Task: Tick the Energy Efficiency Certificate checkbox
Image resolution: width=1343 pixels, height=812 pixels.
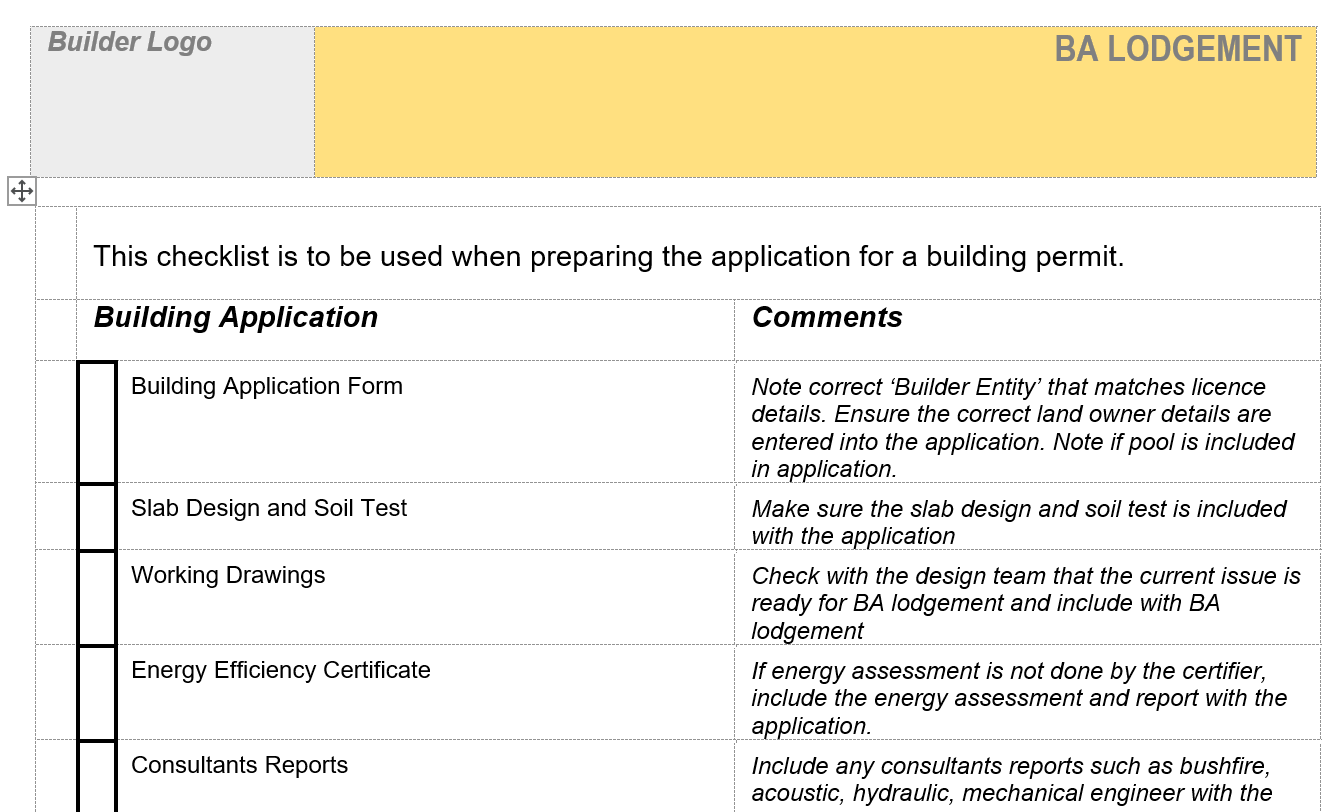Action: (97, 693)
